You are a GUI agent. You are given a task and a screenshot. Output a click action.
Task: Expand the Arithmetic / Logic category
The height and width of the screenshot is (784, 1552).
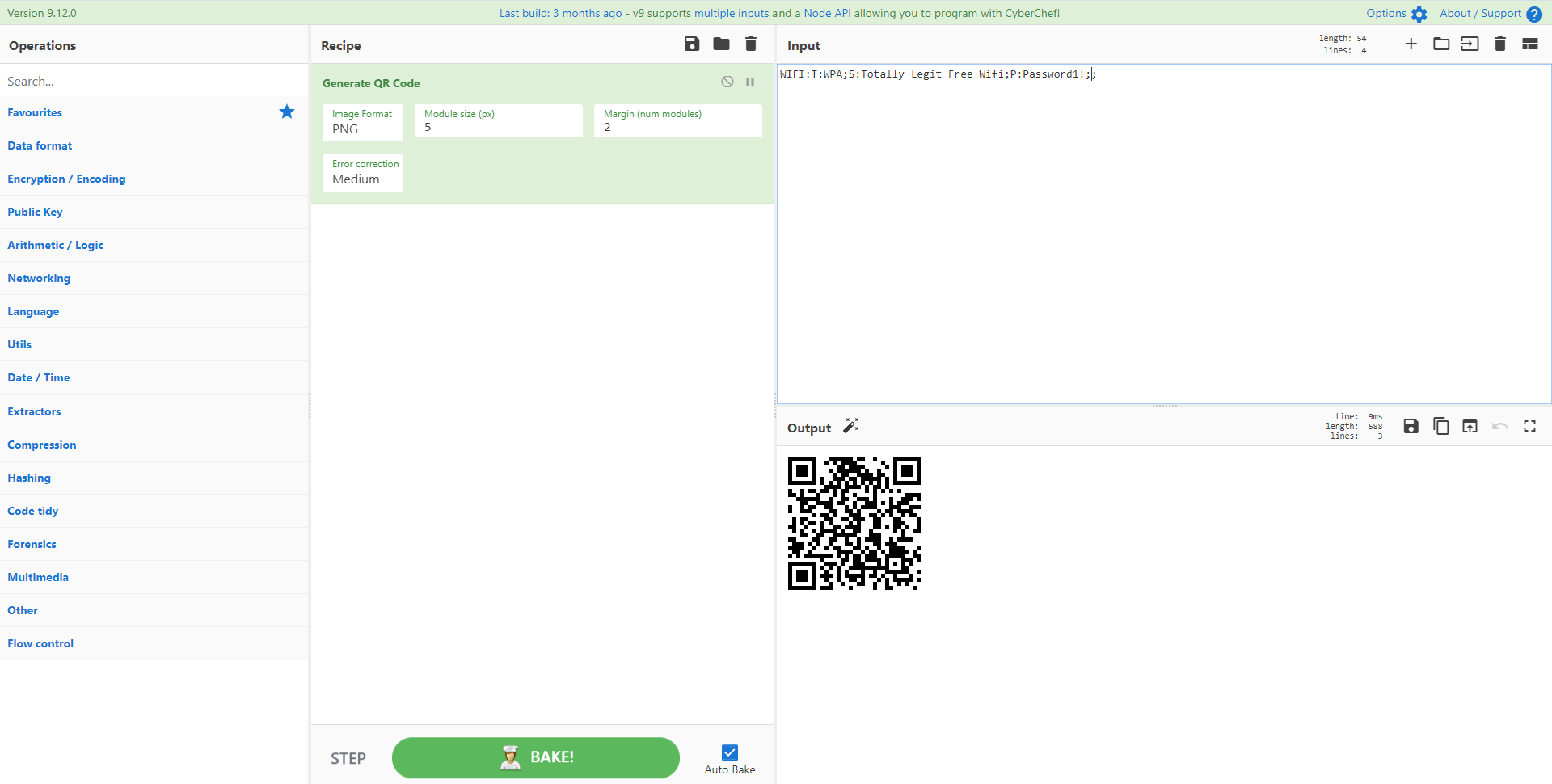(154, 245)
